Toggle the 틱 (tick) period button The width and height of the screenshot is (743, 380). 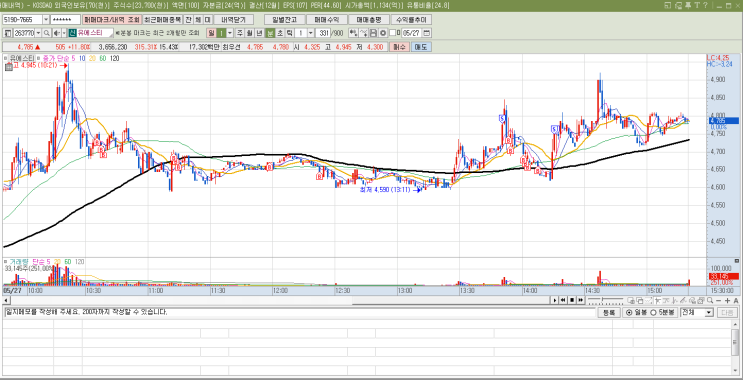pyautogui.click(x=289, y=33)
